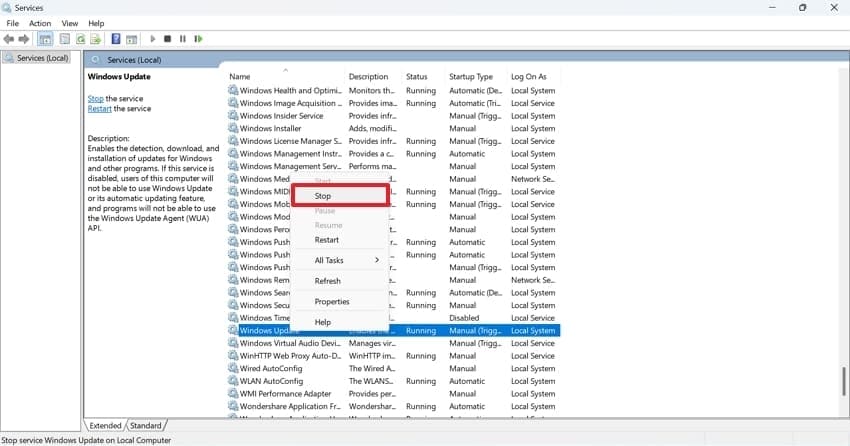Sort by the Startup Type column header
The width and height of the screenshot is (850, 446).
coord(476,76)
